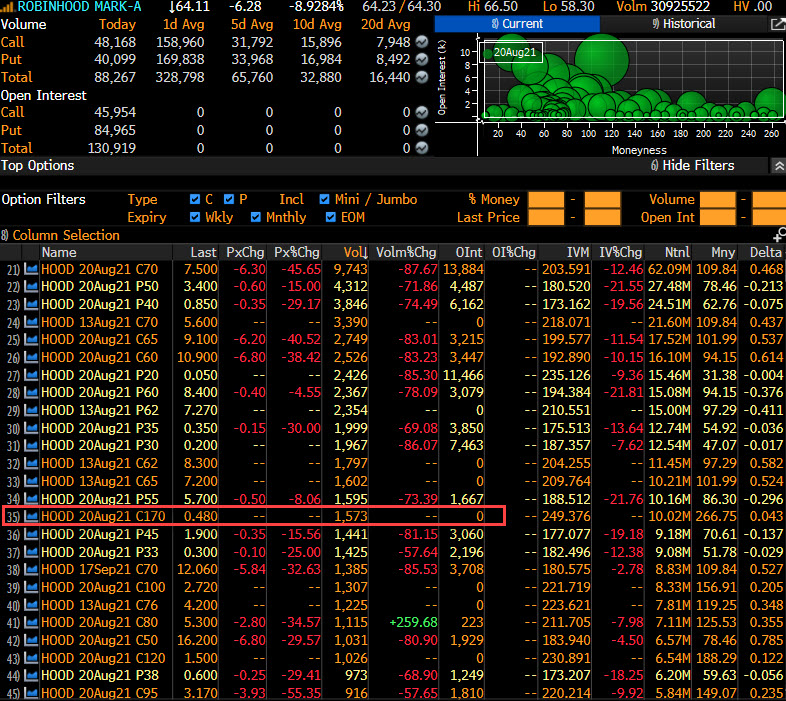Select row HOOD 20Aug21 C95
The image size is (786, 701).
[393, 693]
